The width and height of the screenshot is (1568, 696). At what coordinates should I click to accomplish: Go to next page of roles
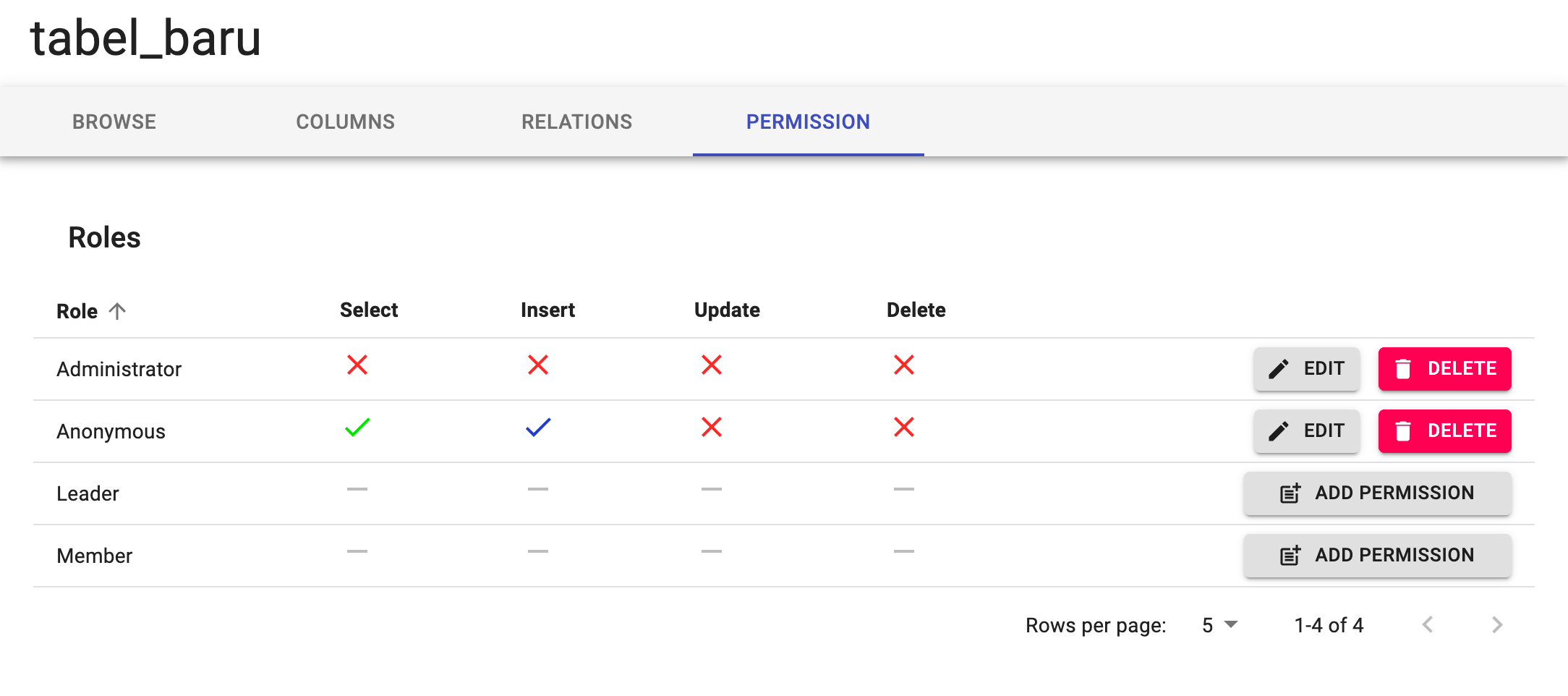(1496, 625)
